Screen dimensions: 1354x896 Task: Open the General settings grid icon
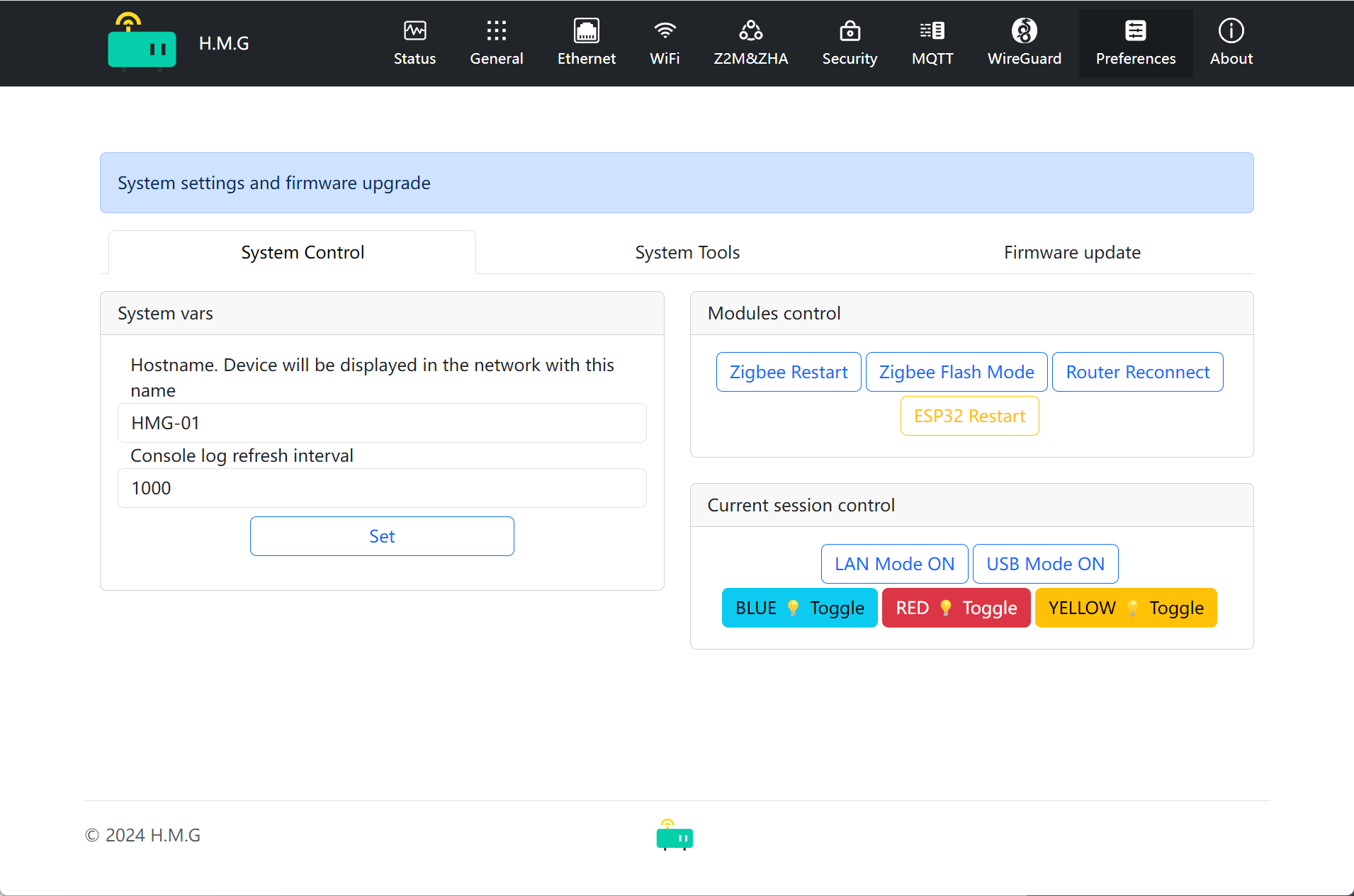(x=496, y=31)
